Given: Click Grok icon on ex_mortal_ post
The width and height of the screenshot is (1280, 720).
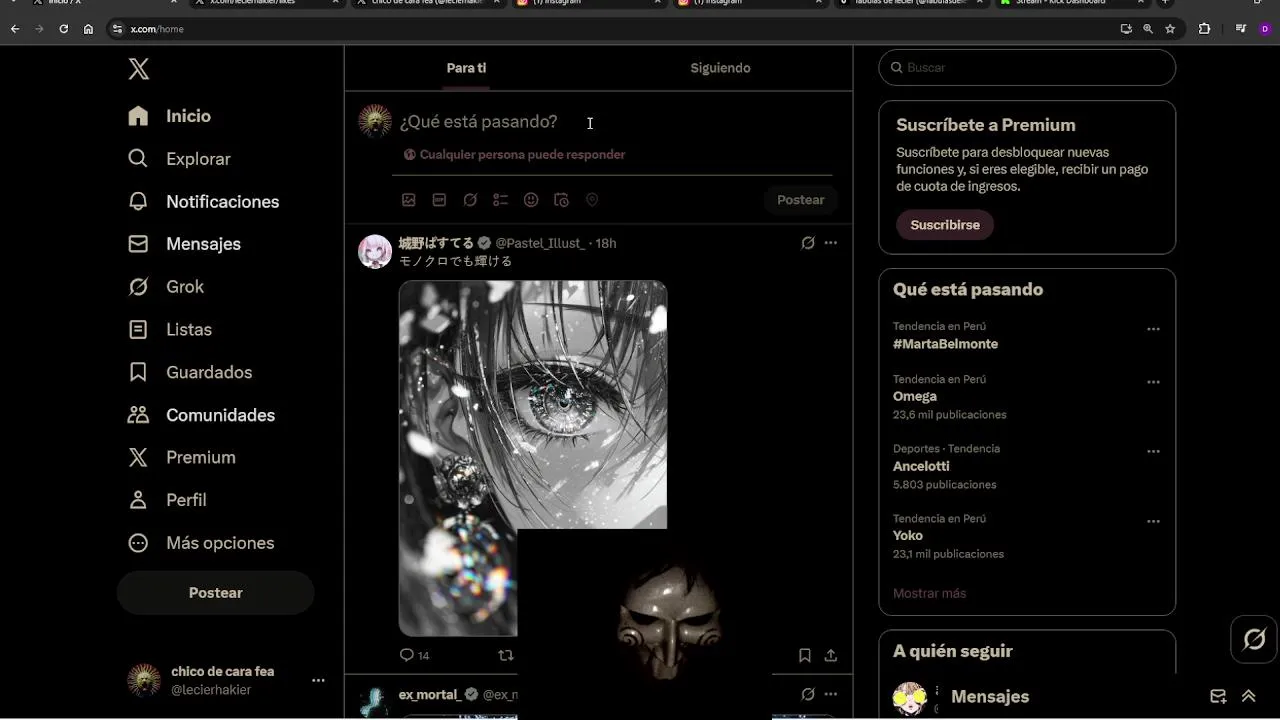Looking at the screenshot, I should click(808, 694).
